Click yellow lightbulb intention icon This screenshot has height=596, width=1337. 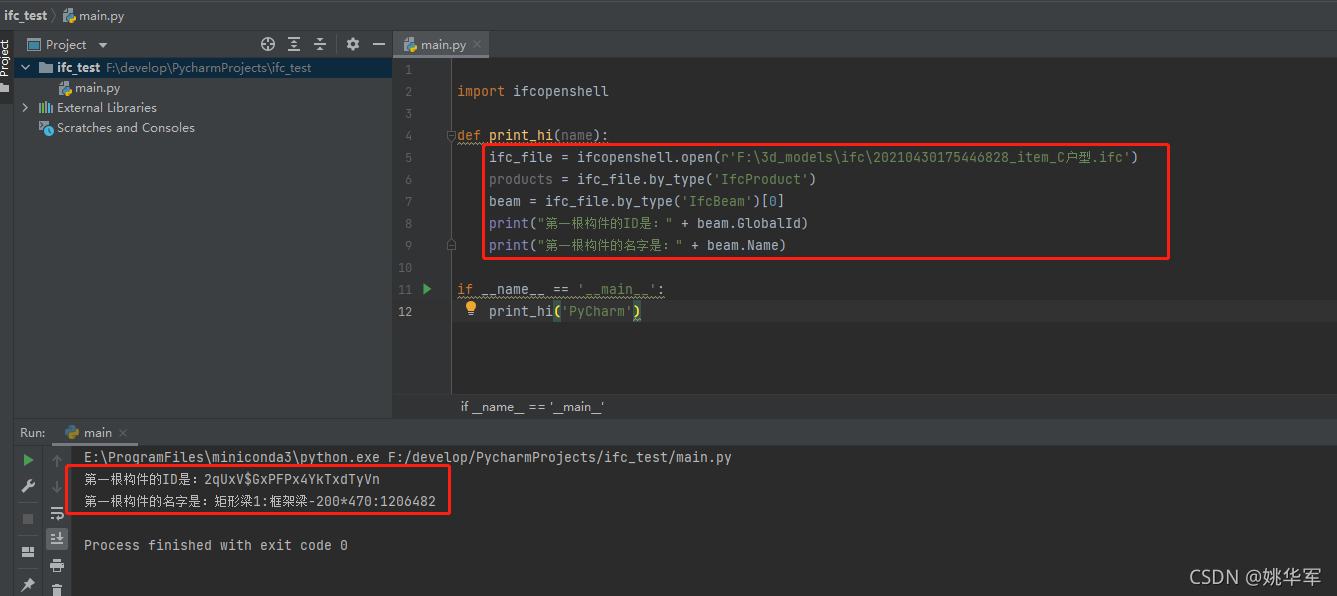471,310
